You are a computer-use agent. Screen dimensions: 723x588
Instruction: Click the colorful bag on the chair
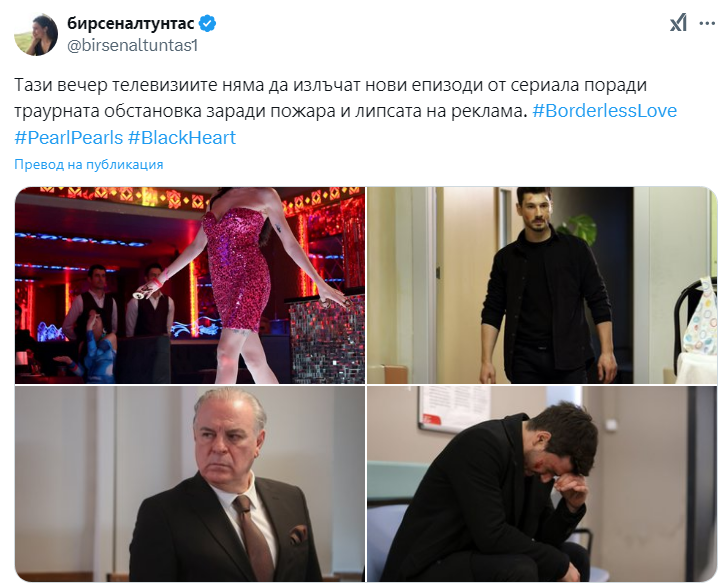[700, 316]
